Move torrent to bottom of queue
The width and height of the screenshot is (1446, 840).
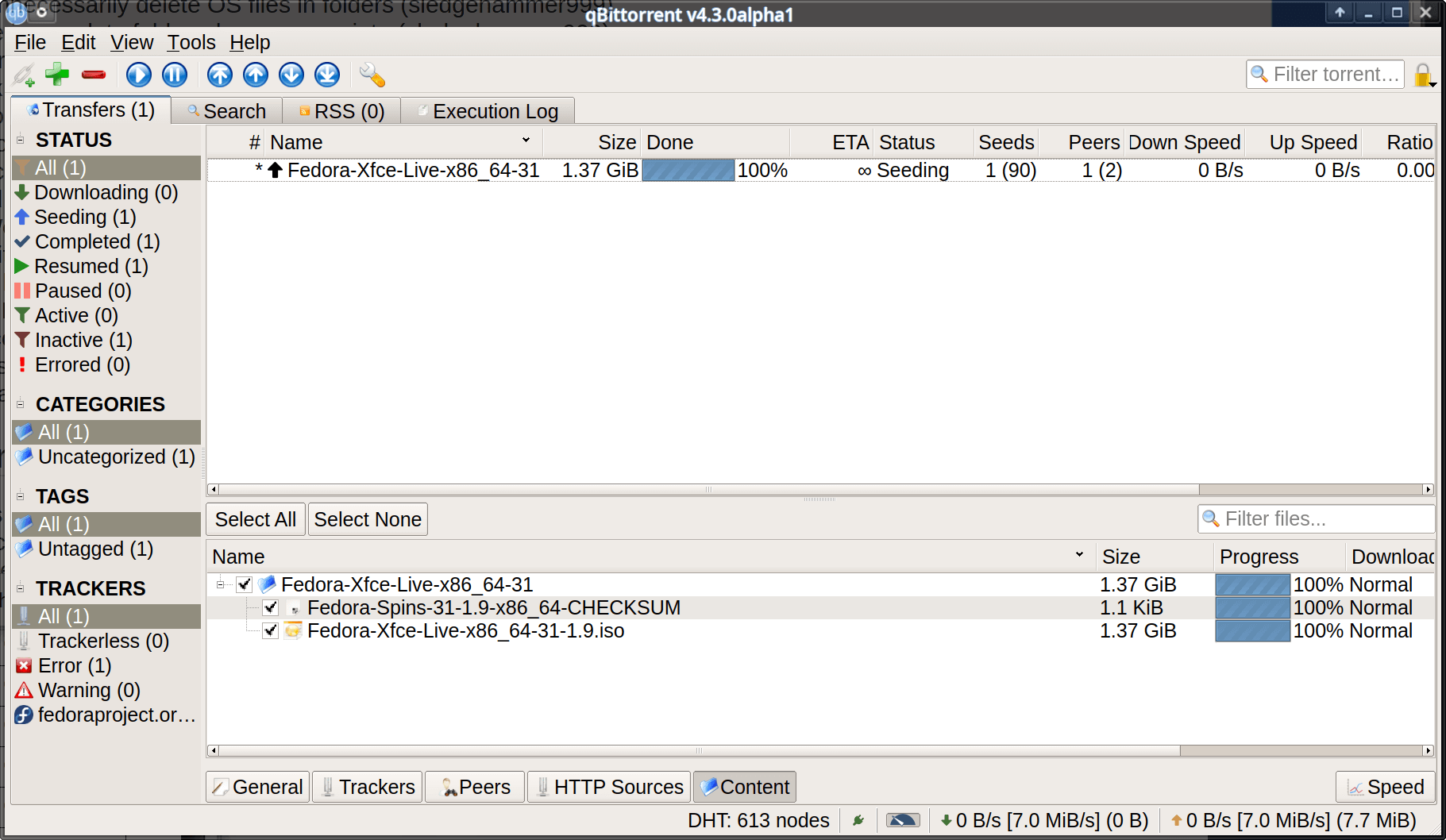coord(327,75)
